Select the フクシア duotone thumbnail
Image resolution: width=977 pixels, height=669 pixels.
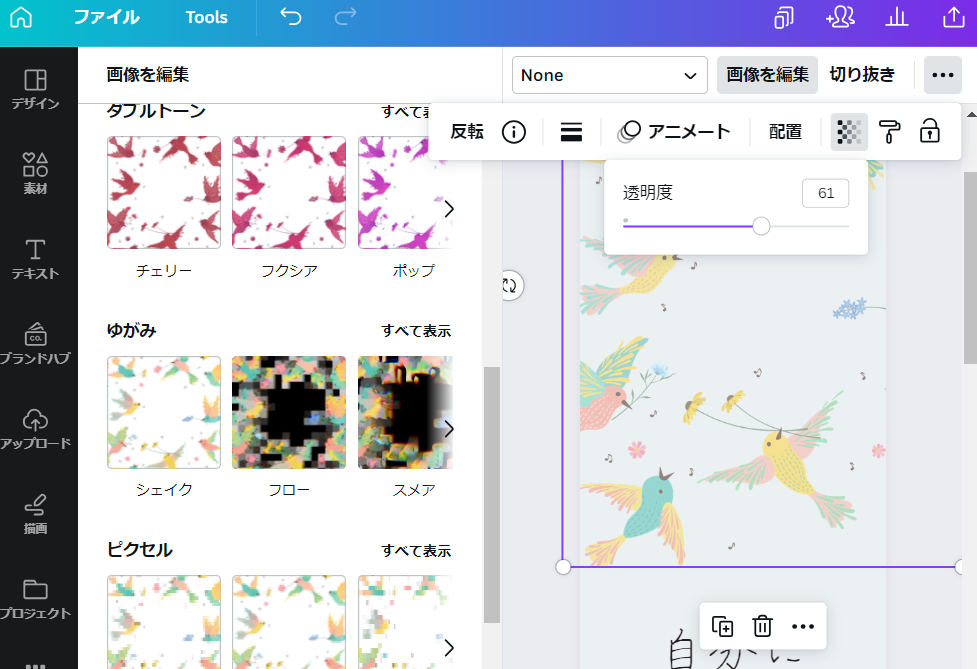pyautogui.click(x=289, y=192)
